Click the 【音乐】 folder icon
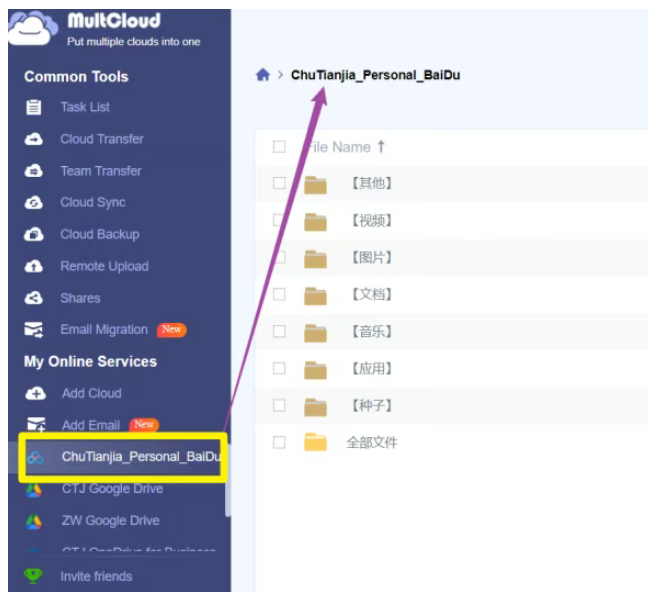The height and width of the screenshot is (592, 648). click(315, 333)
